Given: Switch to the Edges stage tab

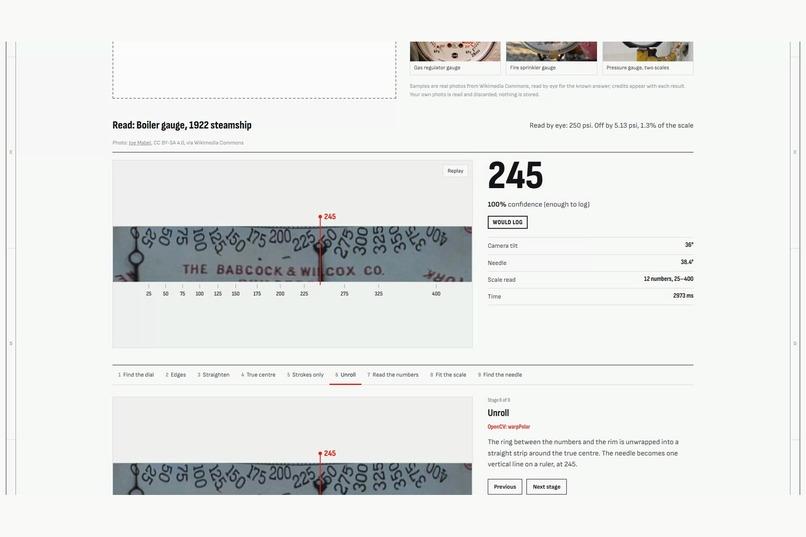Looking at the screenshot, I should [176, 375].
